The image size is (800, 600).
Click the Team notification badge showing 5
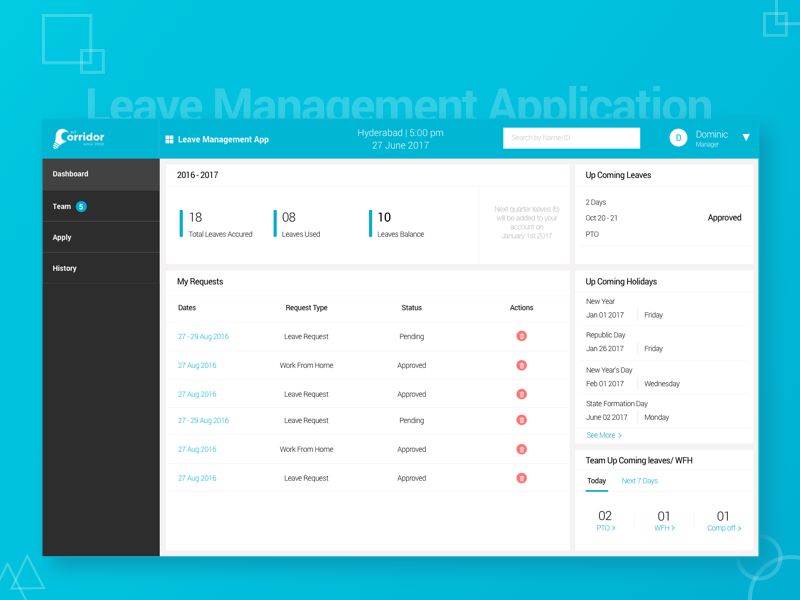coord(81,207)
